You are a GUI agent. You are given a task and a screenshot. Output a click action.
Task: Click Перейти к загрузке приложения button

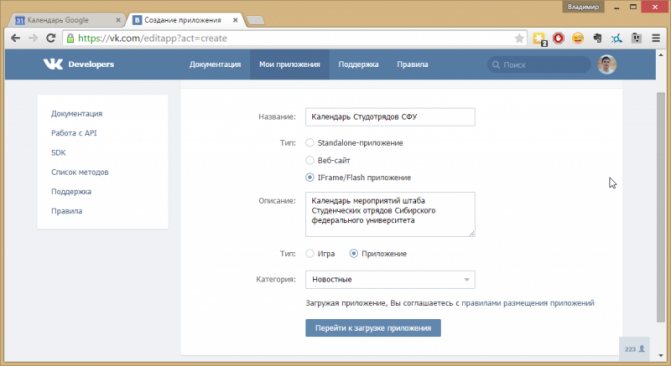click(373, 328)
